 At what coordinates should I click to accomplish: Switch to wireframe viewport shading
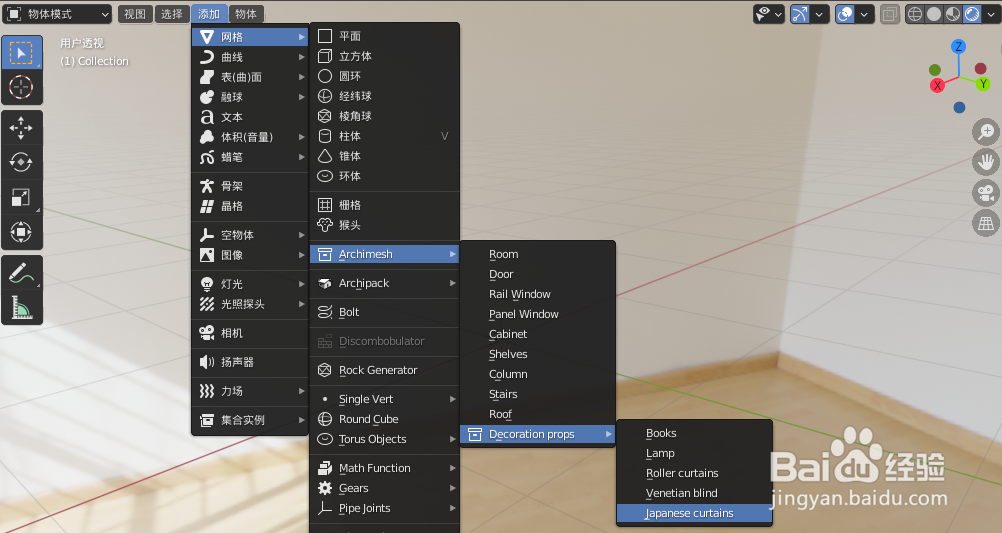pyautogui.click(x=915, y=14)
